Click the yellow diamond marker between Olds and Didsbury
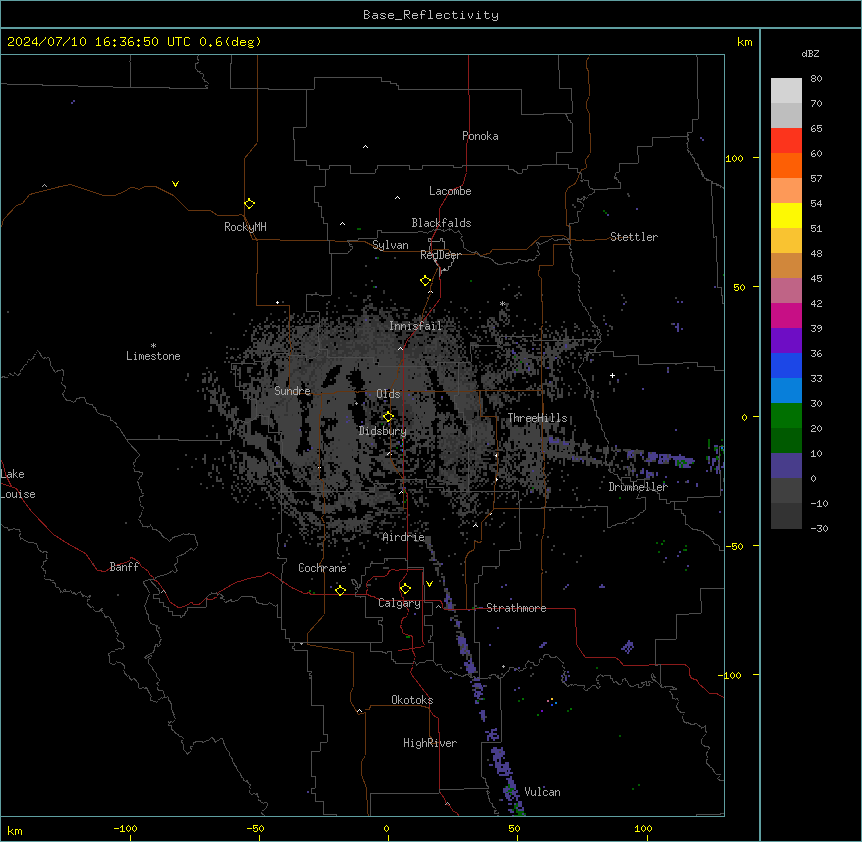862x842 pixels. click(388, 417)
